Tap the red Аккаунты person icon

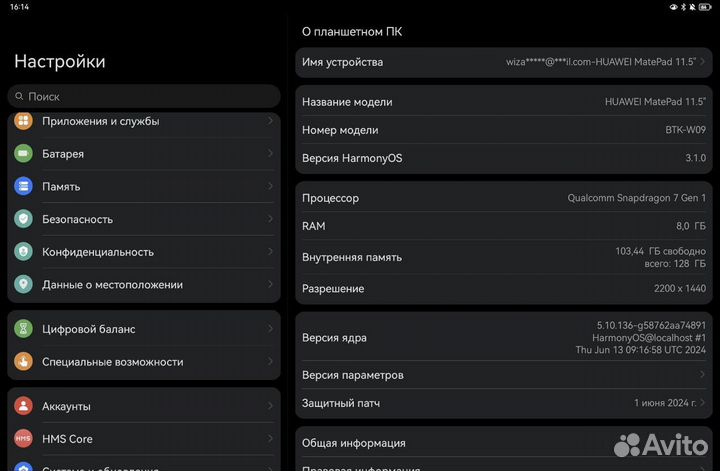point(23,406)
